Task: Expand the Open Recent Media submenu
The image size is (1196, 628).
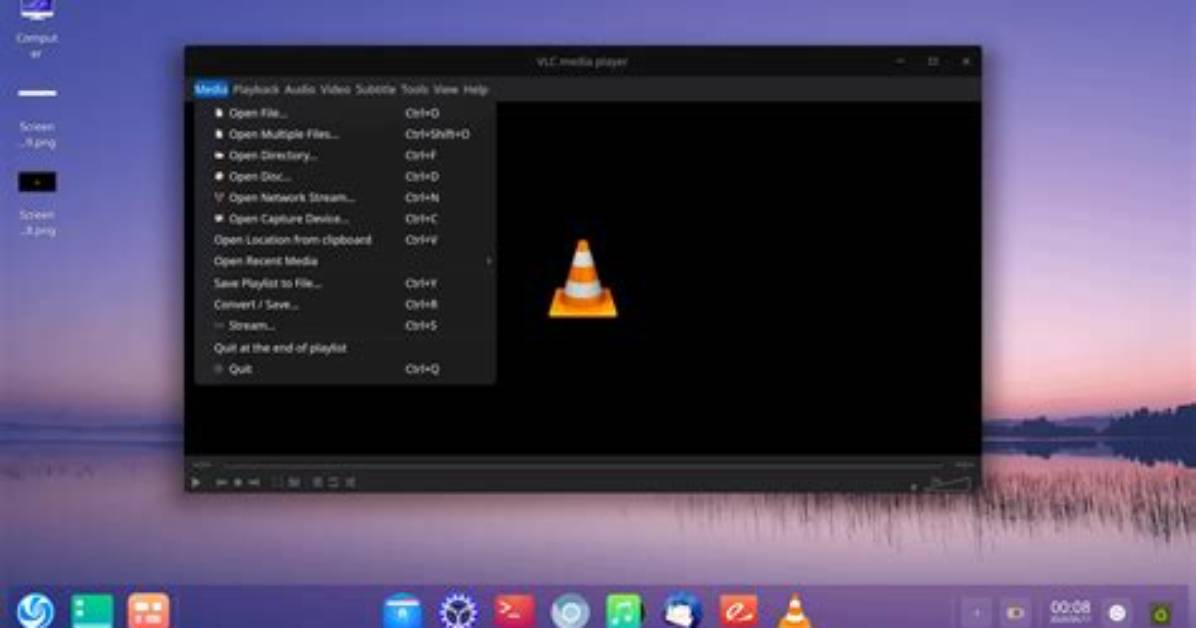Action: 345,261
